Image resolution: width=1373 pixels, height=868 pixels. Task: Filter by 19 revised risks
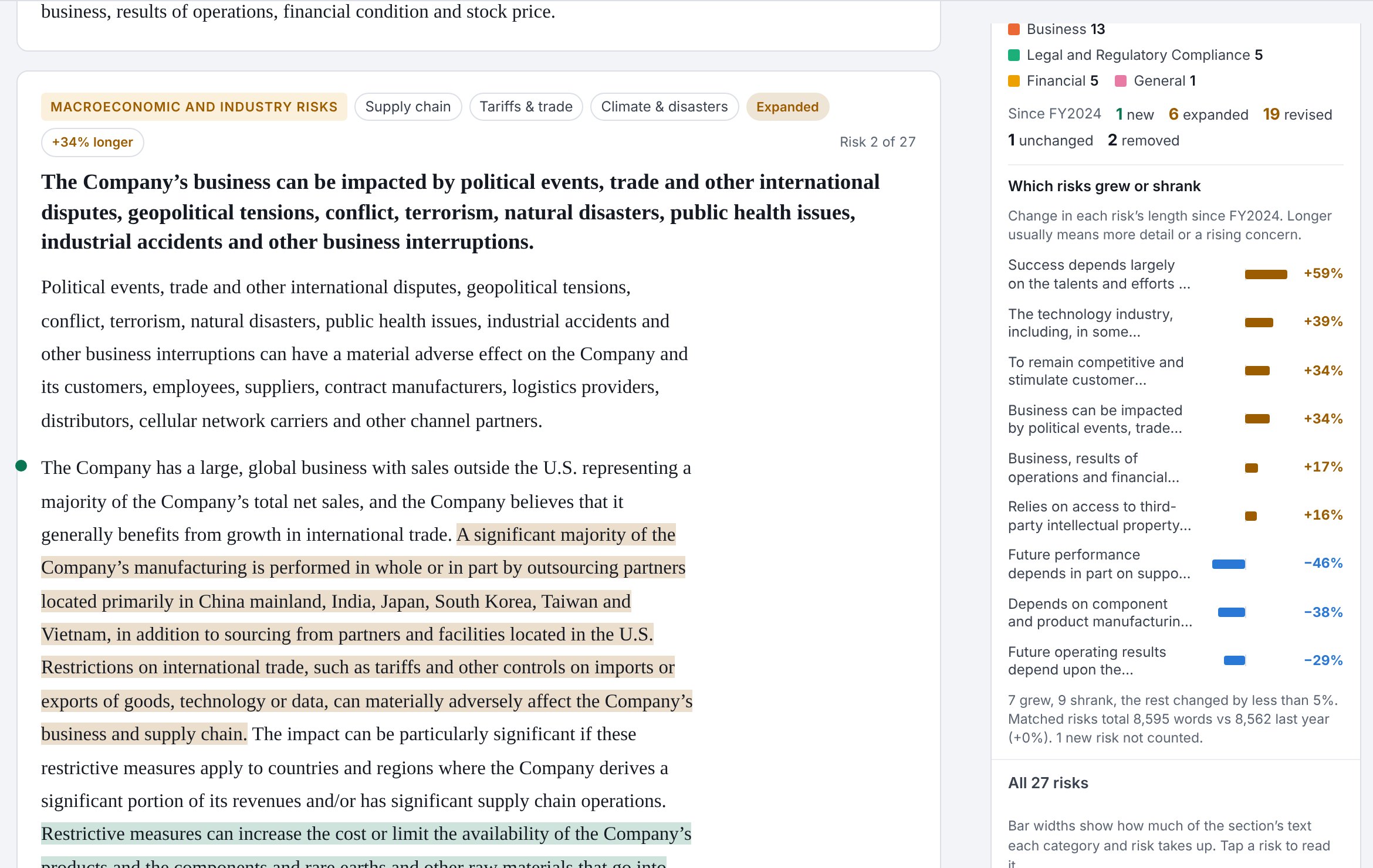coord(1297,114)
